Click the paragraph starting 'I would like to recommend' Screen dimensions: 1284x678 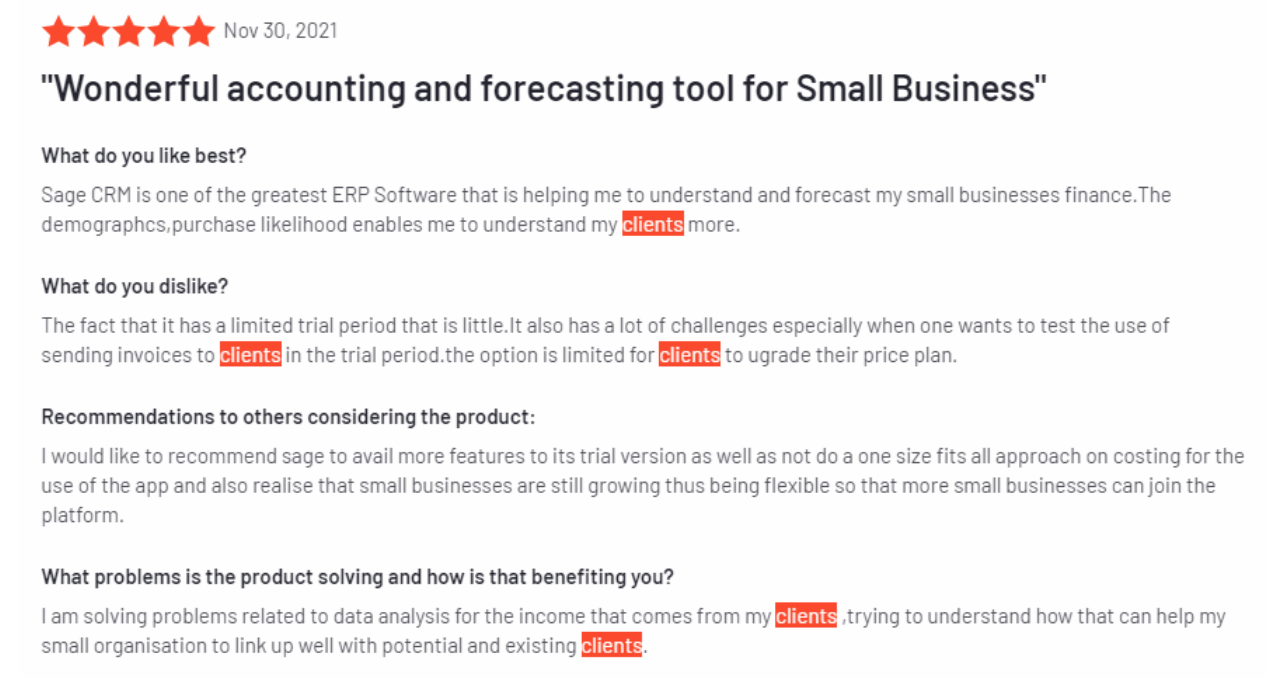point(643,486)
